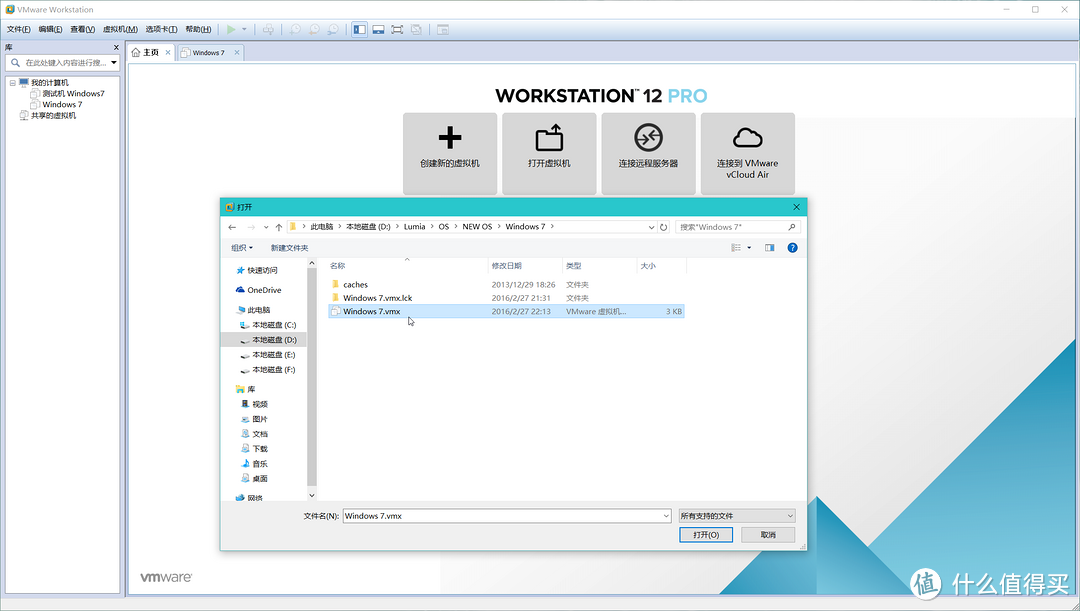1080x611 pixels.
Task: Select Windows 7 VM in library tree
Action: (x=62, y=105)
